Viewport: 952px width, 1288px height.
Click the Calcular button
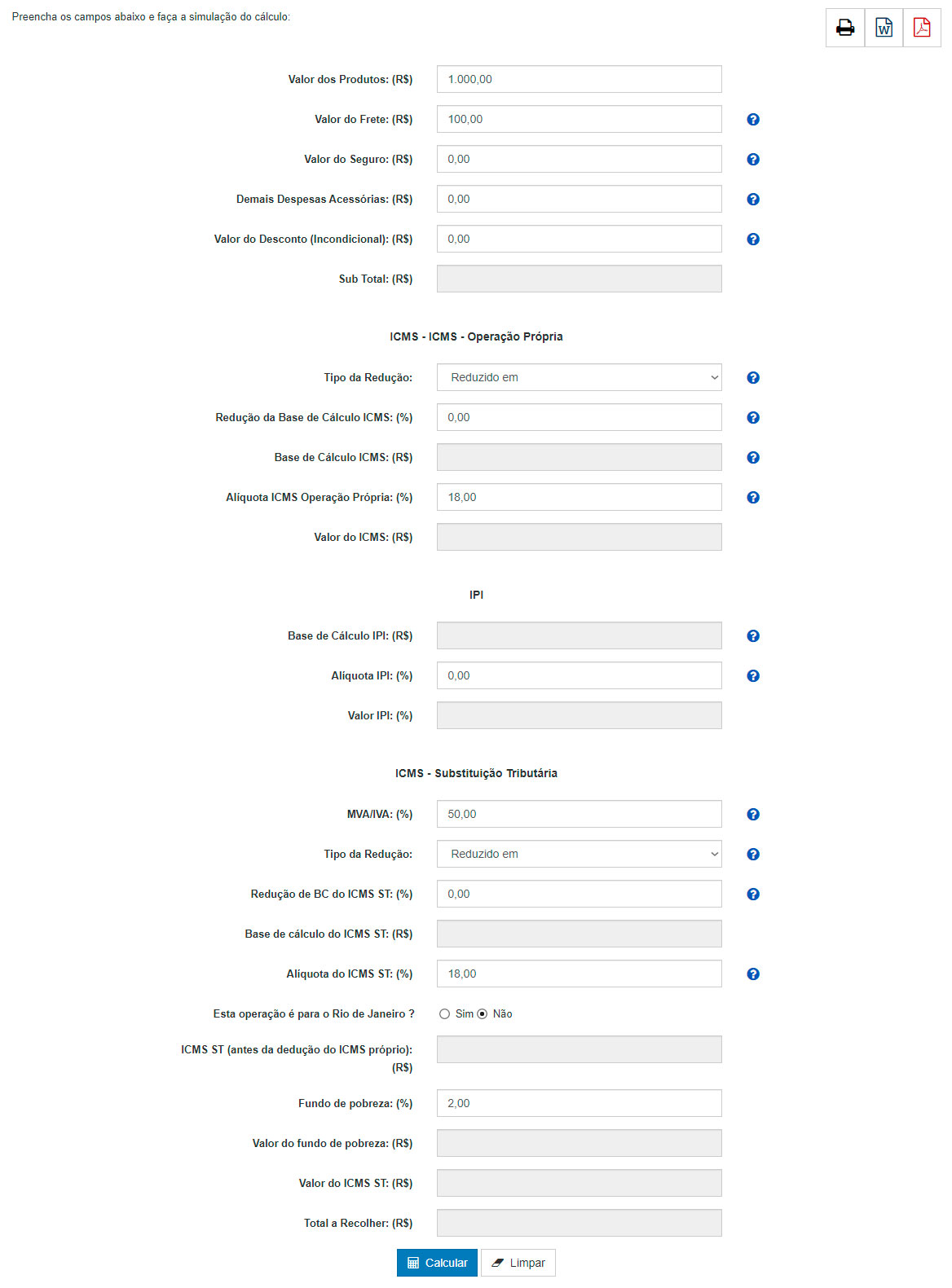pyautogui.click(x=437, y=1263)
